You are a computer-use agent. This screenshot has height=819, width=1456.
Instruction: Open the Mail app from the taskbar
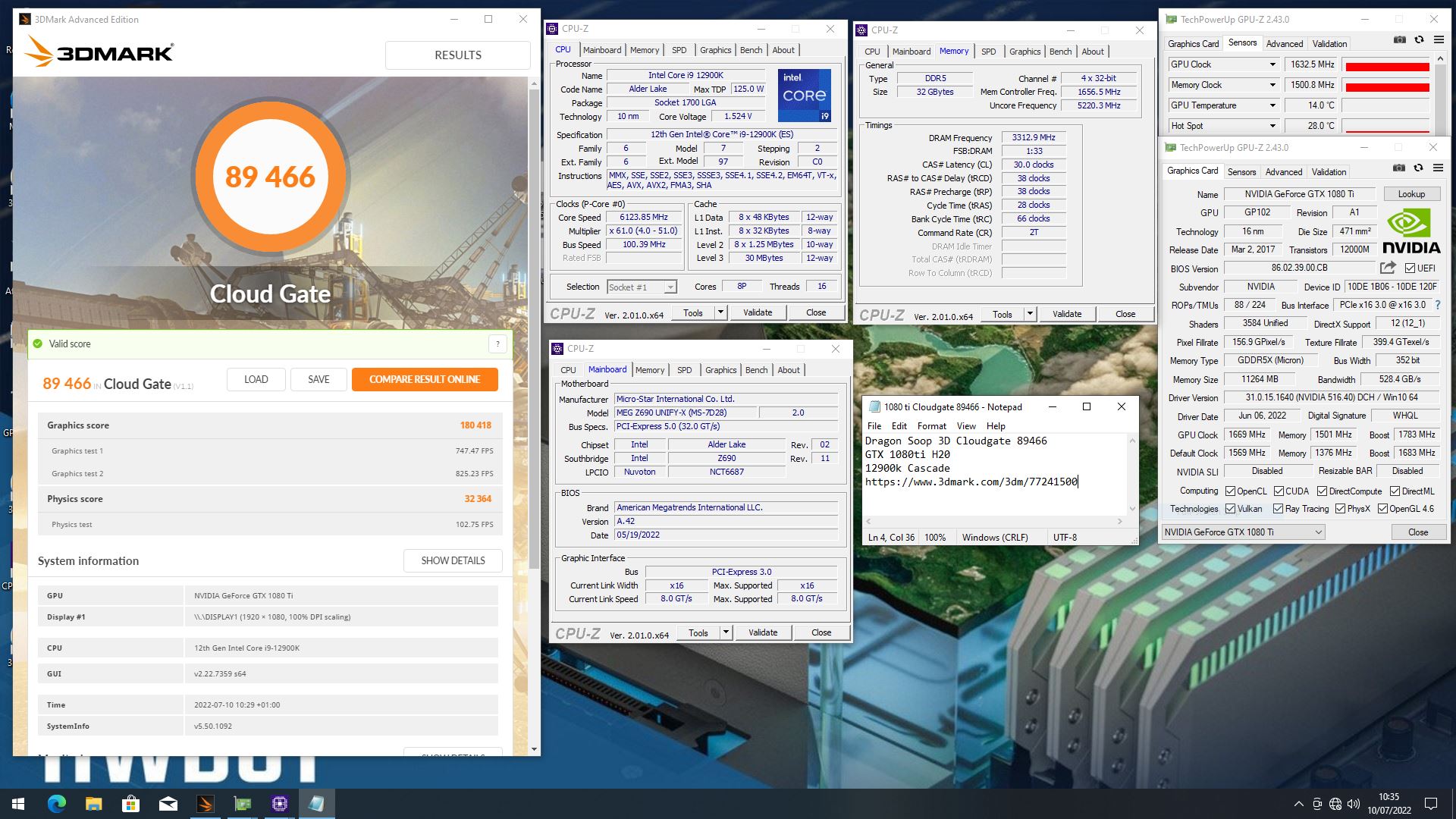coord(168,804)
